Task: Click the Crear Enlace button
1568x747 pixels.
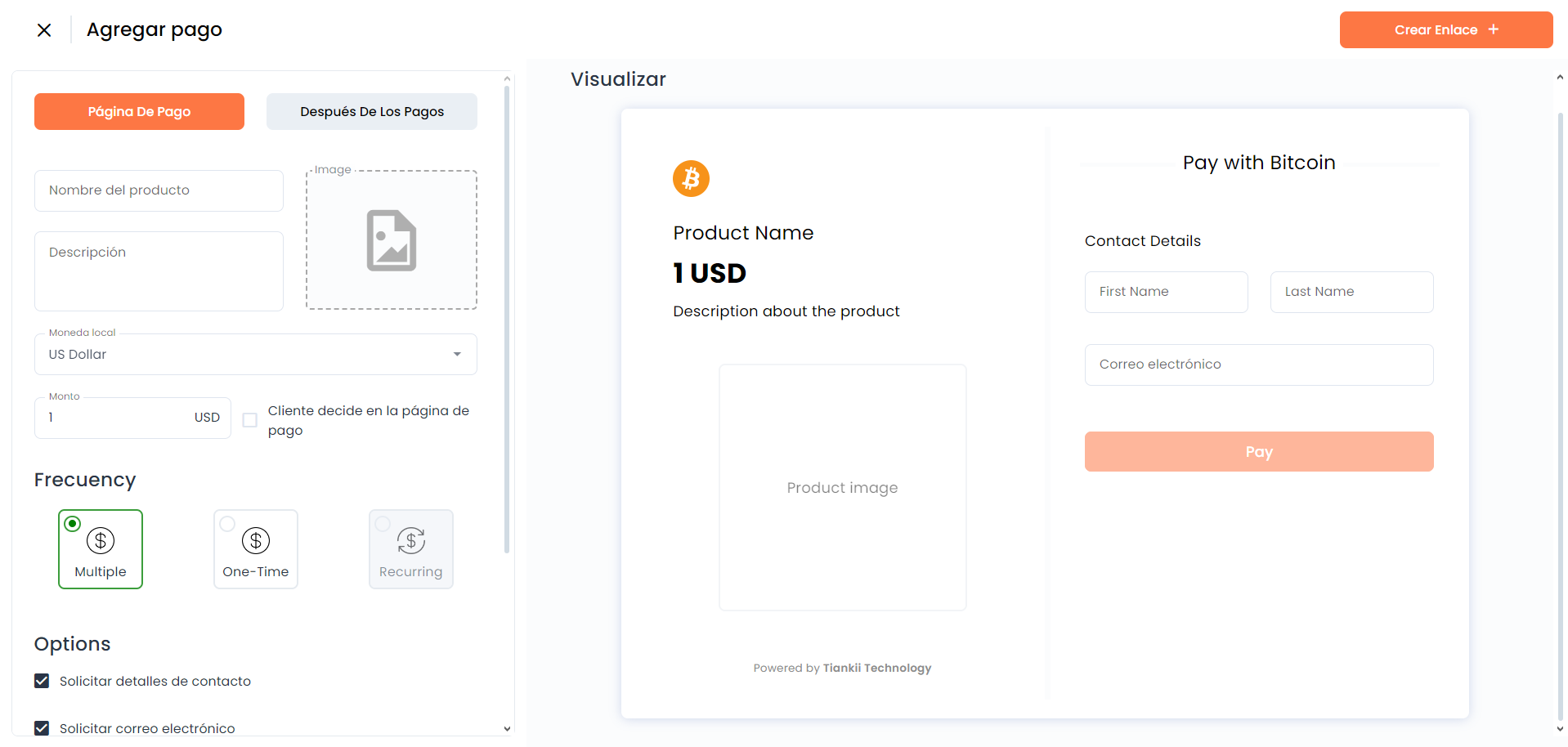Action: coord(1446,29)
